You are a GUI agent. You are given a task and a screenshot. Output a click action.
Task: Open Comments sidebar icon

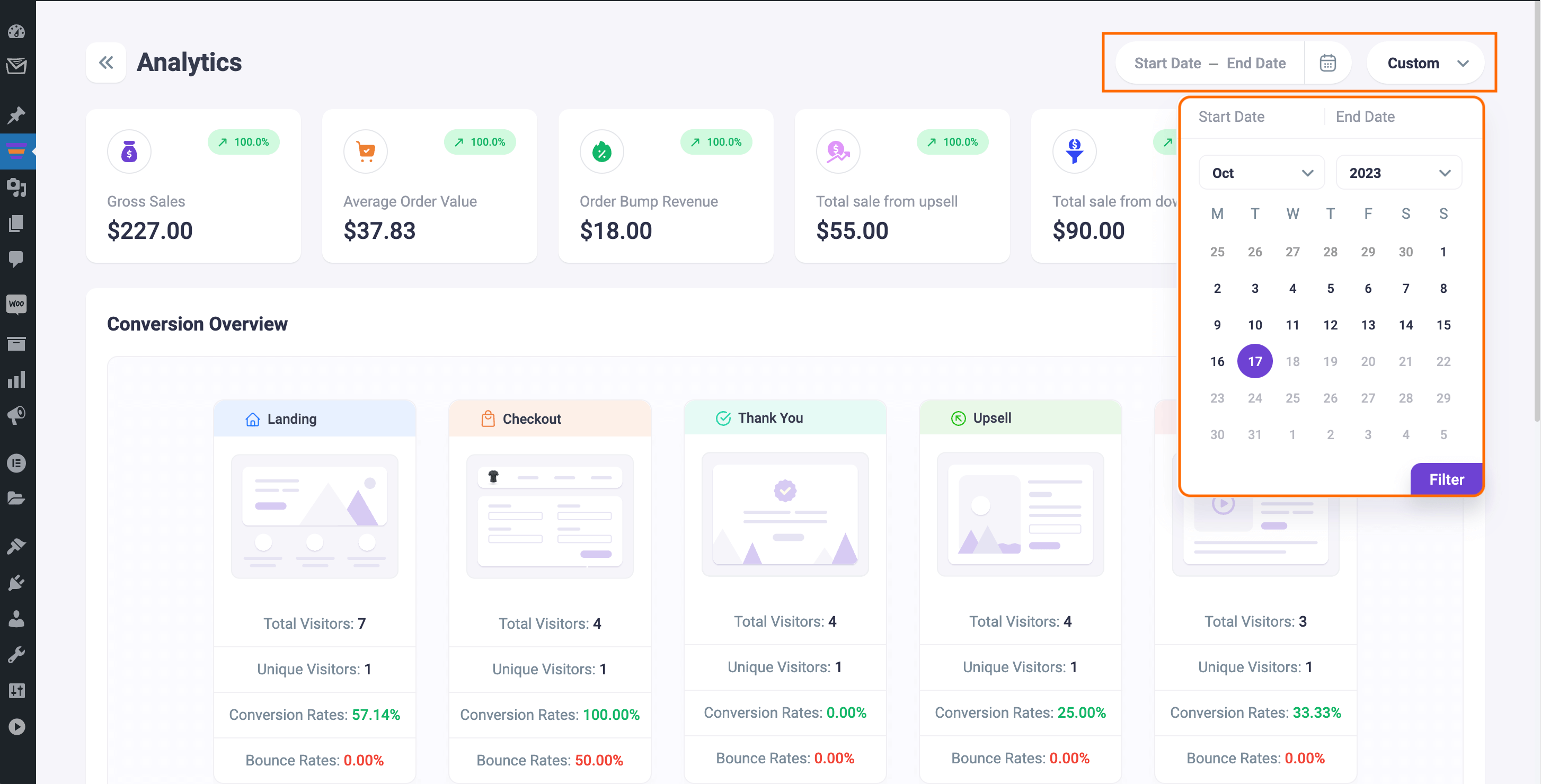(x=17, y=259)
